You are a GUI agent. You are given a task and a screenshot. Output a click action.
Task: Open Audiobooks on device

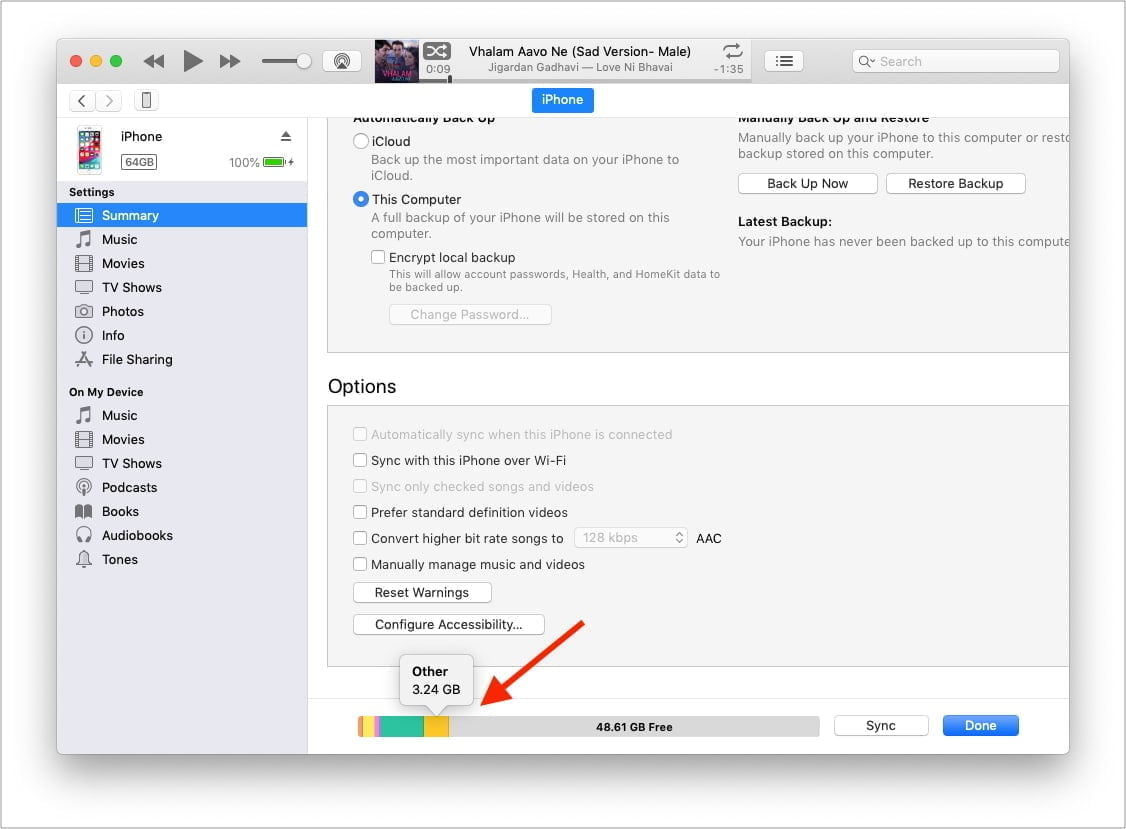(x=182, y=535)
